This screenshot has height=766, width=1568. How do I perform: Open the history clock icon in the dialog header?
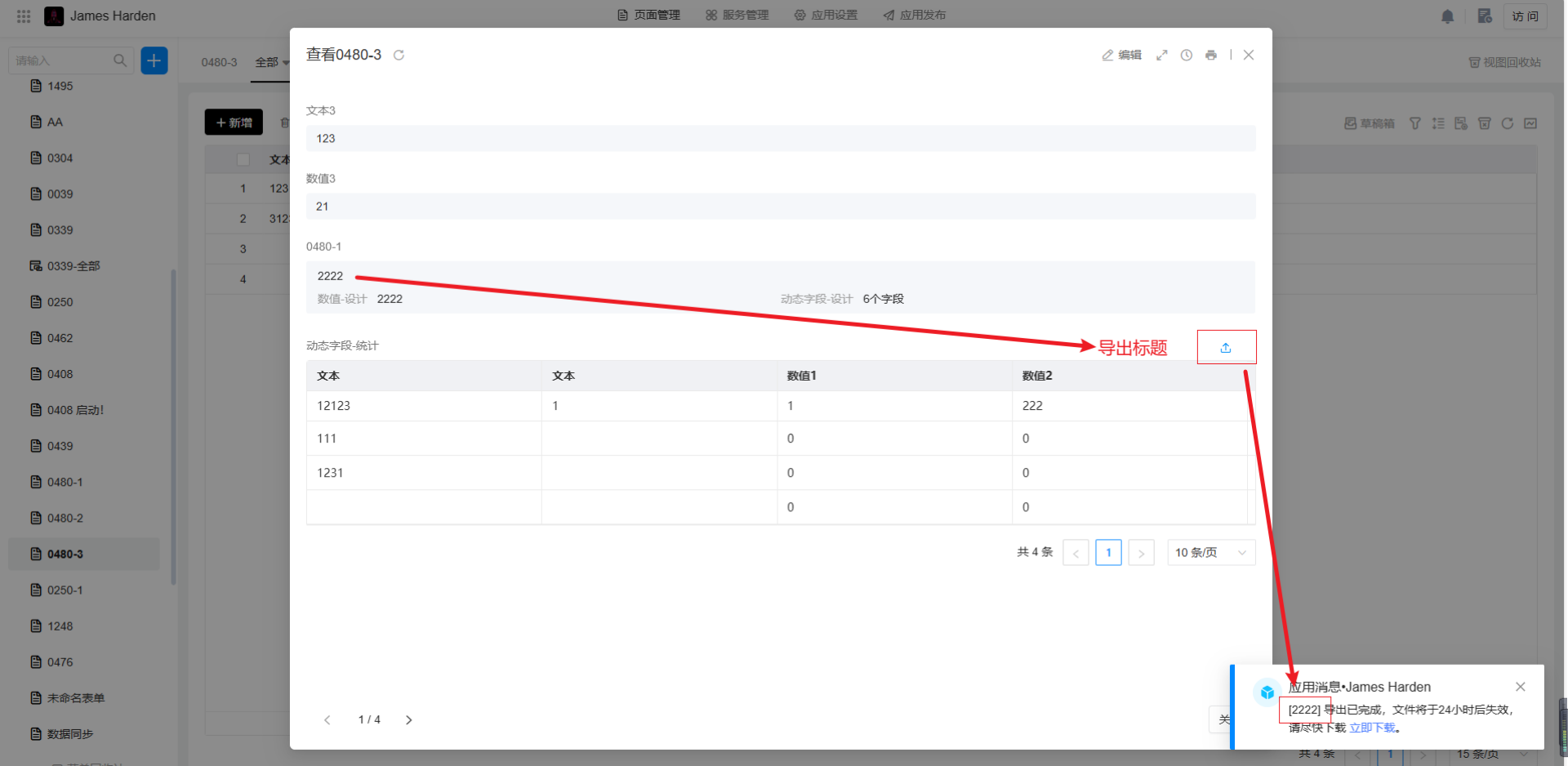(1186, 56)
